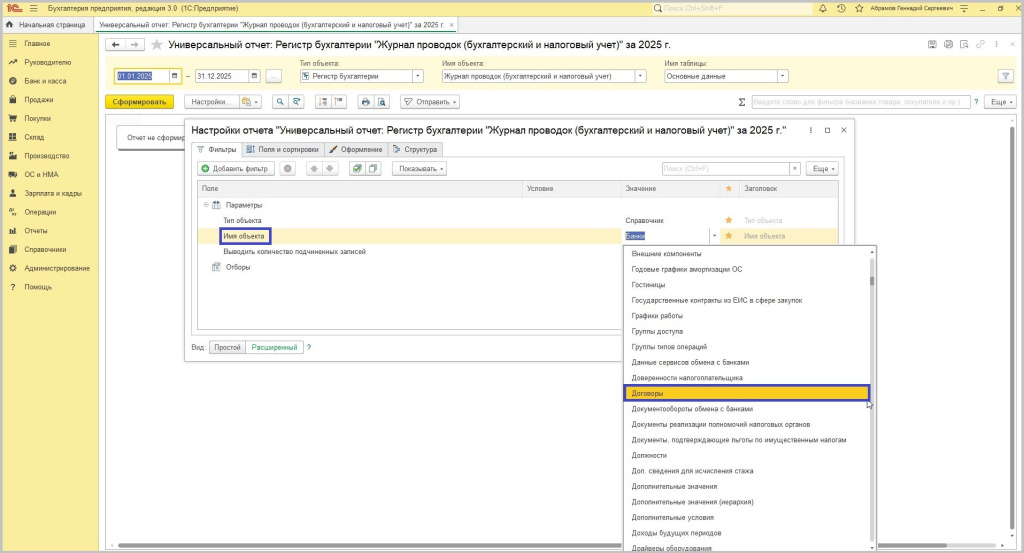The height and width of the screenshot is (553, 1024).
Task: Open the 'Структура' settings tab
Action: click(415, 149)
